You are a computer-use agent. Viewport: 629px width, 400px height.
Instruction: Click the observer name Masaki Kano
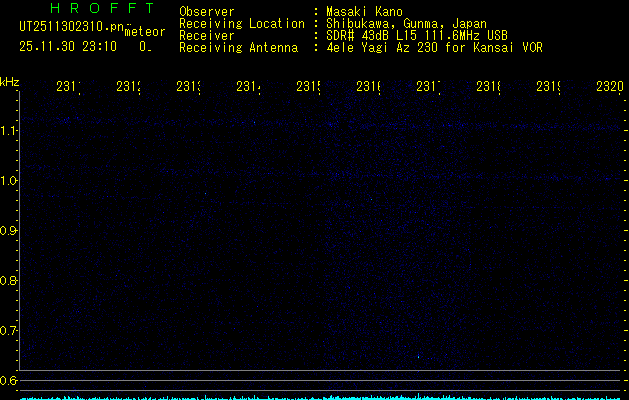point(364,12)
